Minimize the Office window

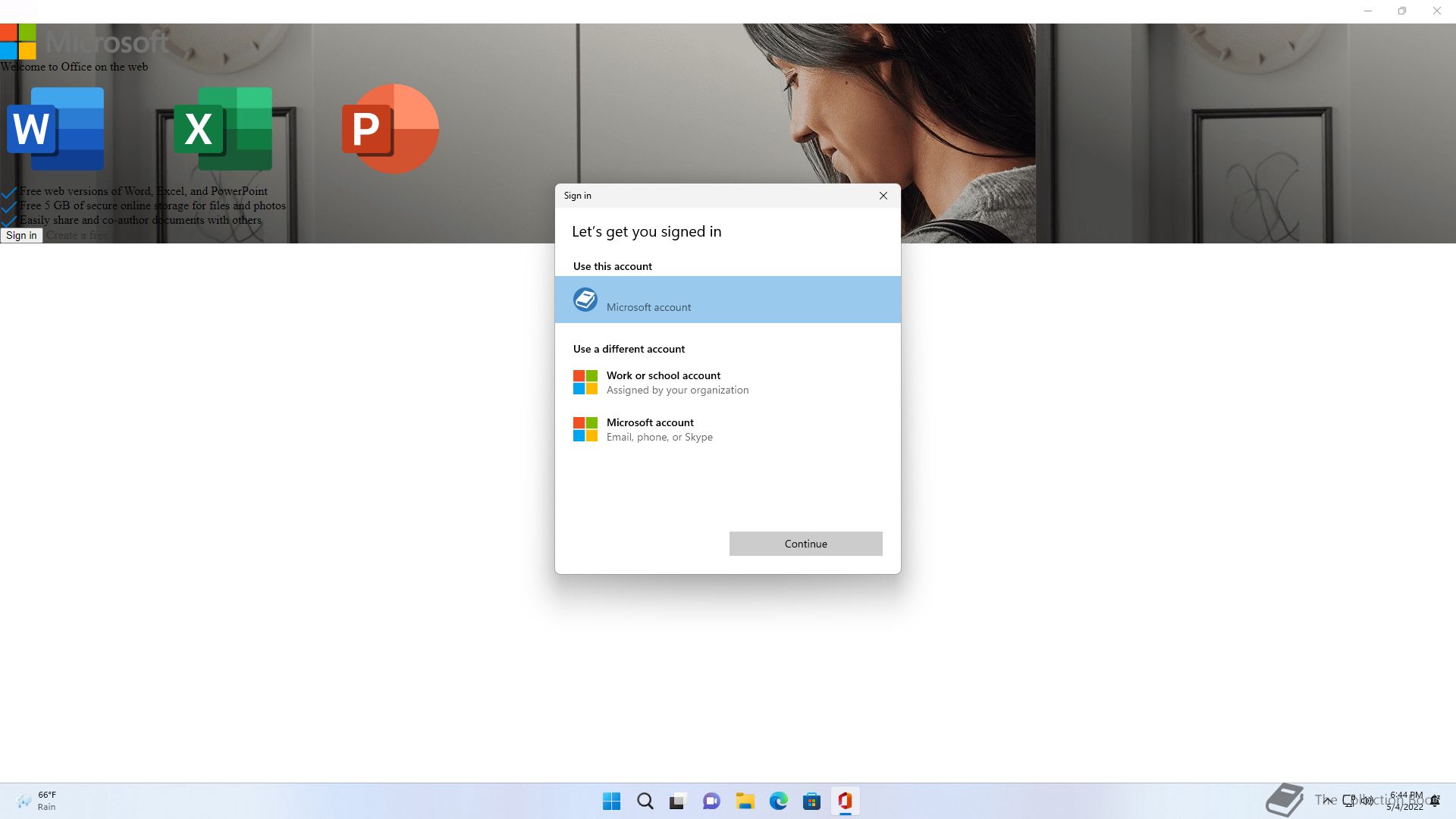(x=1367, y=11)
